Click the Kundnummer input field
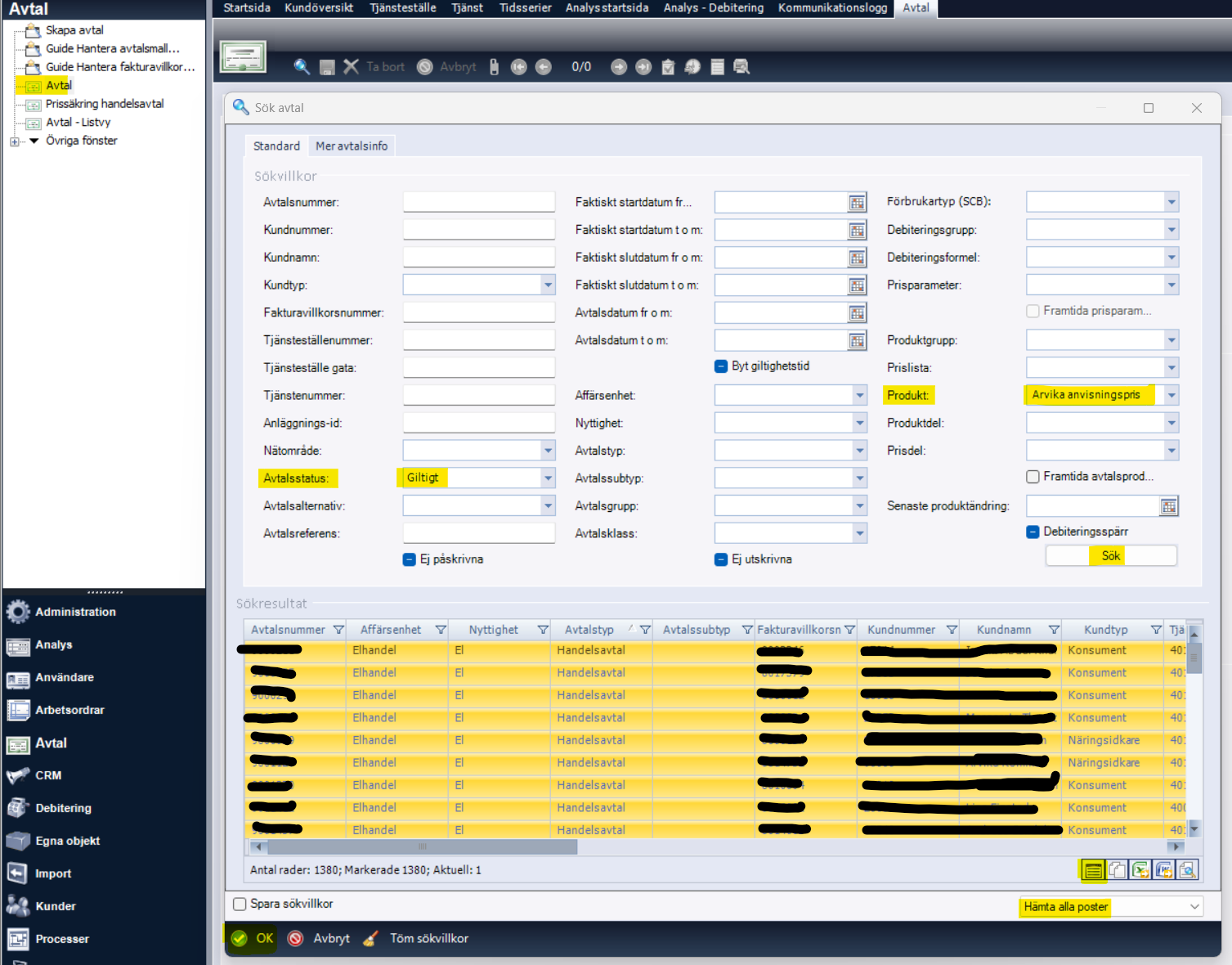The width and height of the screenshot is (1232, 965). [478, 230]
